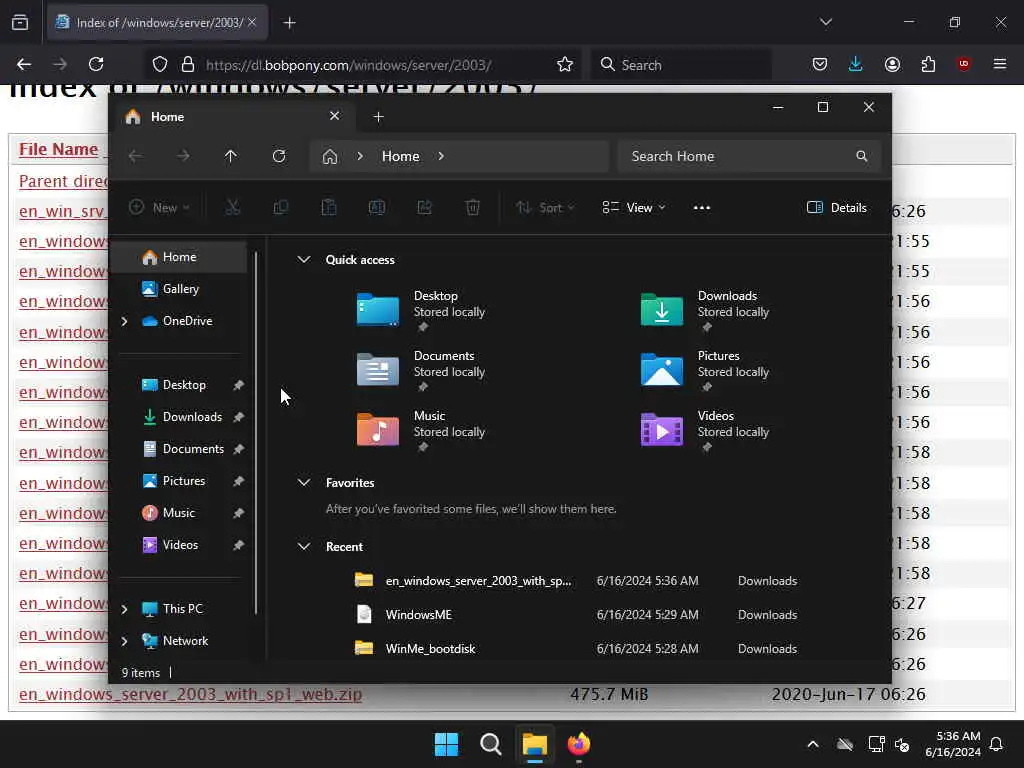
Task: Click the Explorer forward arrow
Action: click(x=183, y=156)
